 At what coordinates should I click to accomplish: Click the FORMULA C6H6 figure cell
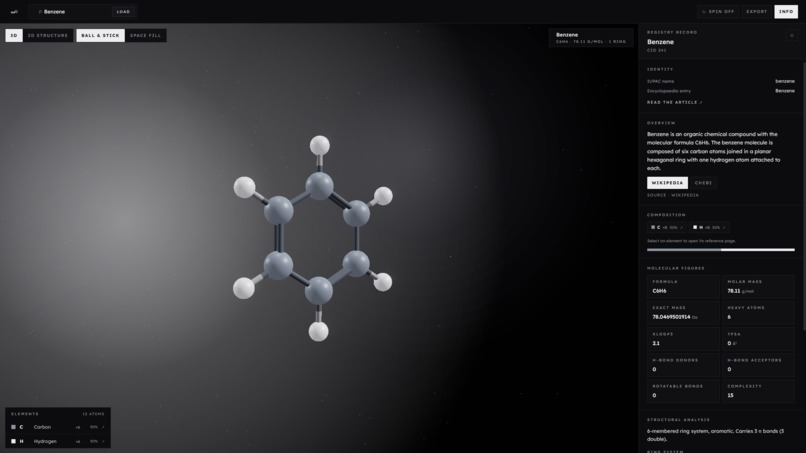click(683, 286)
